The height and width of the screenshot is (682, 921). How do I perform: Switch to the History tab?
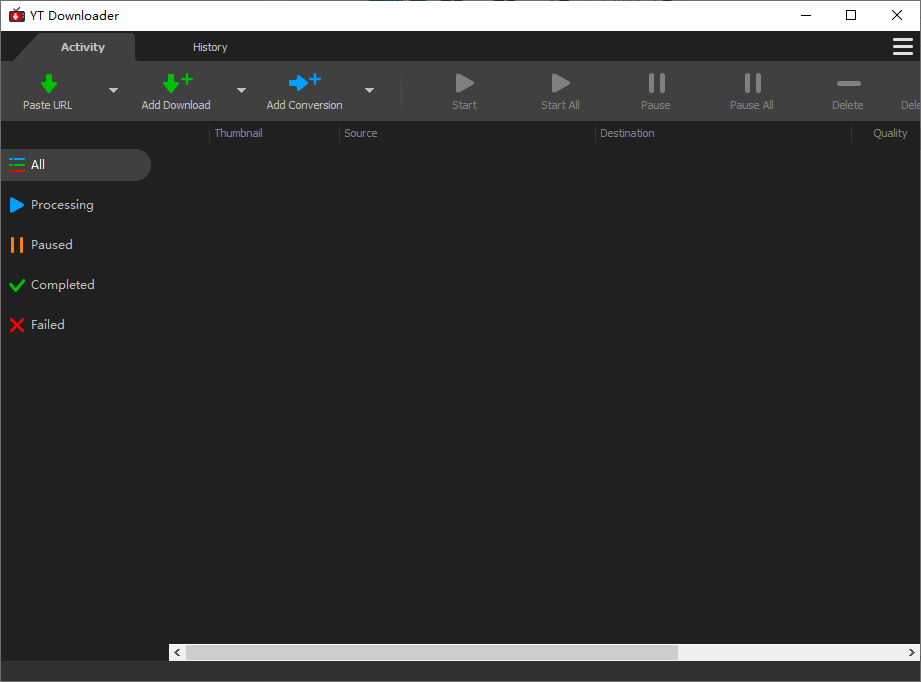pyautogui.click(x=210, y=46)
